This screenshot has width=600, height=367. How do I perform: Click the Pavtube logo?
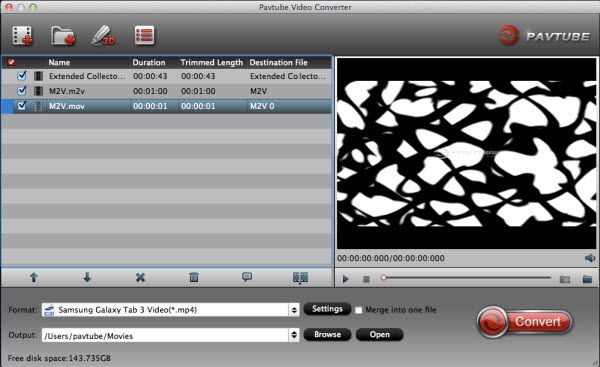(x=544, y=36)
